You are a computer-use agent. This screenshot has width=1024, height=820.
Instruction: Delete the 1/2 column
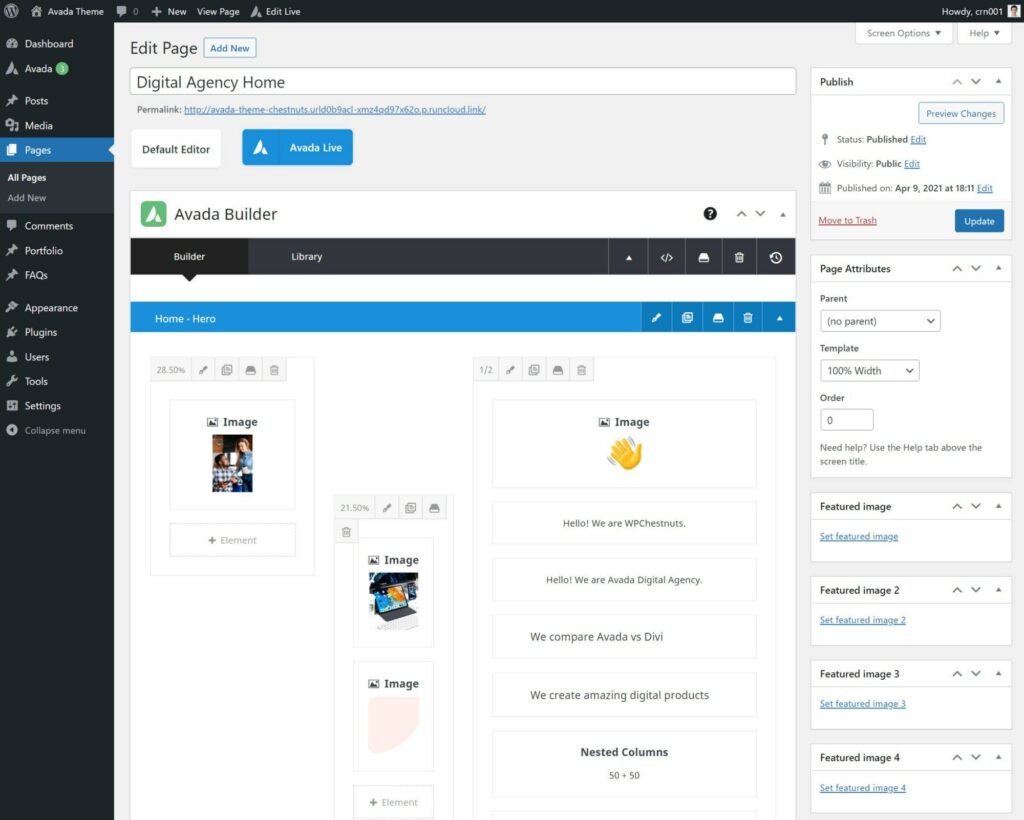tap(581, 370)
